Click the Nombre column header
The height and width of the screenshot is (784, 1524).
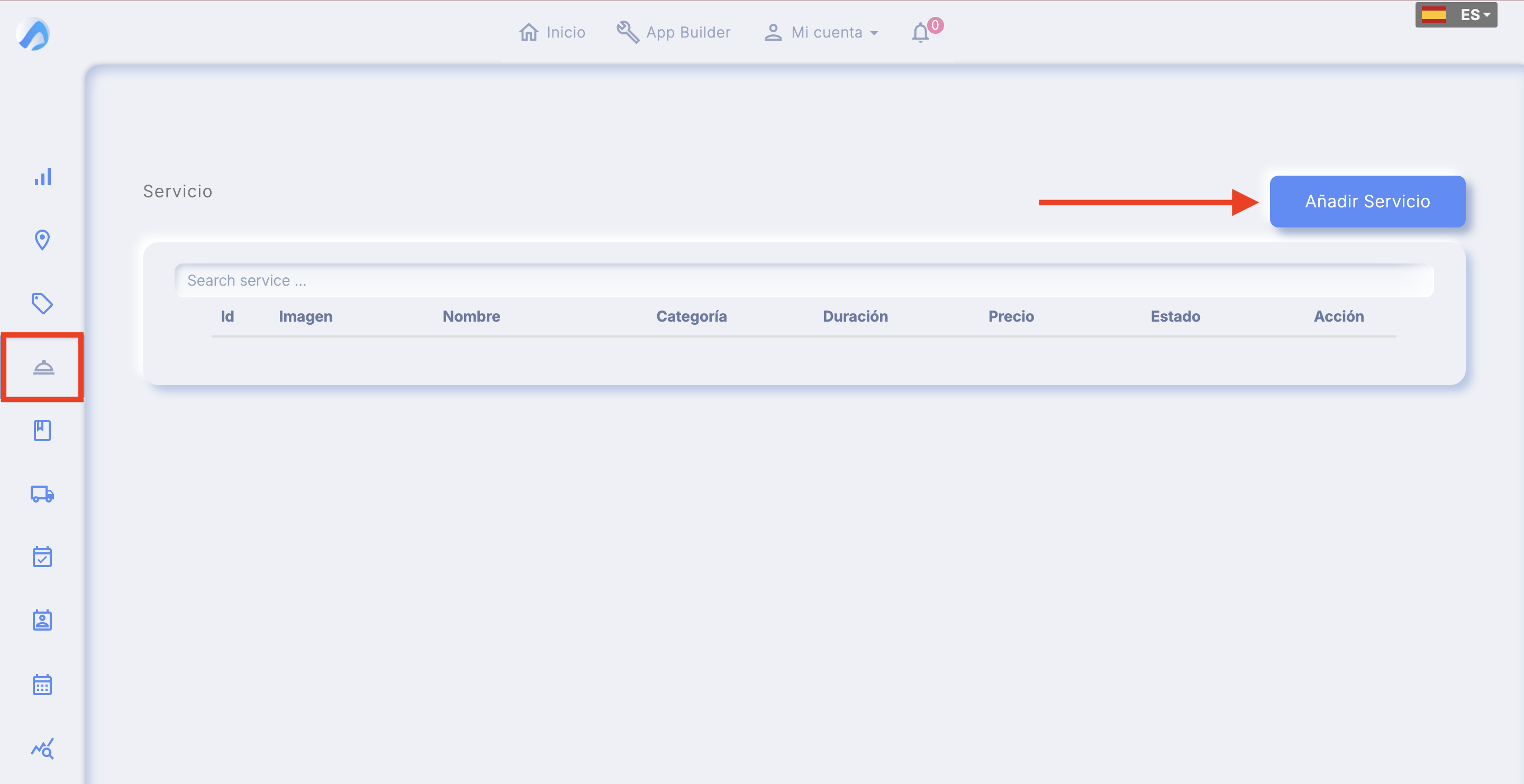[471, 316]
